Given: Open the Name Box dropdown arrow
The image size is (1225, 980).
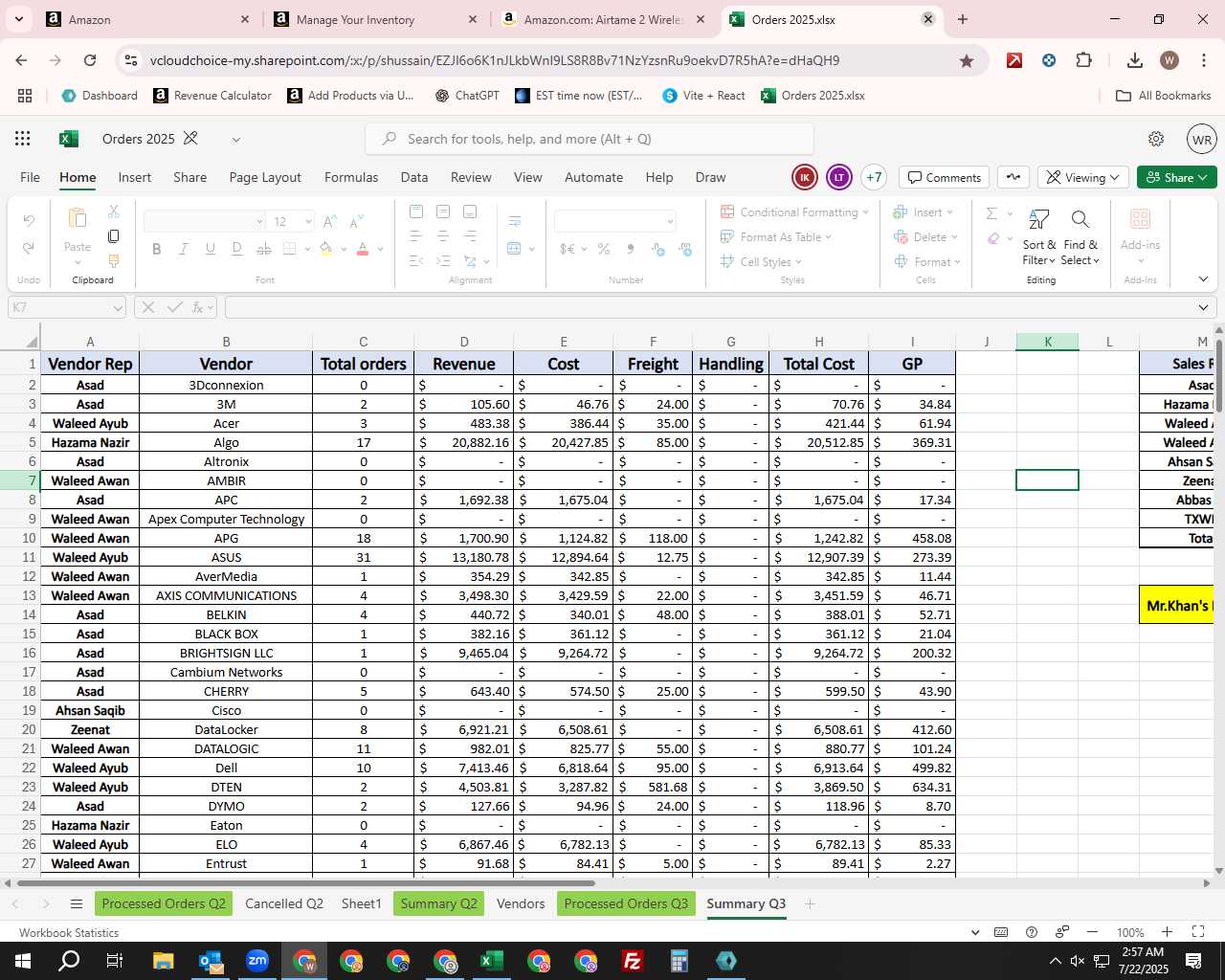Looking at the screenshot, I should (117, 308).
